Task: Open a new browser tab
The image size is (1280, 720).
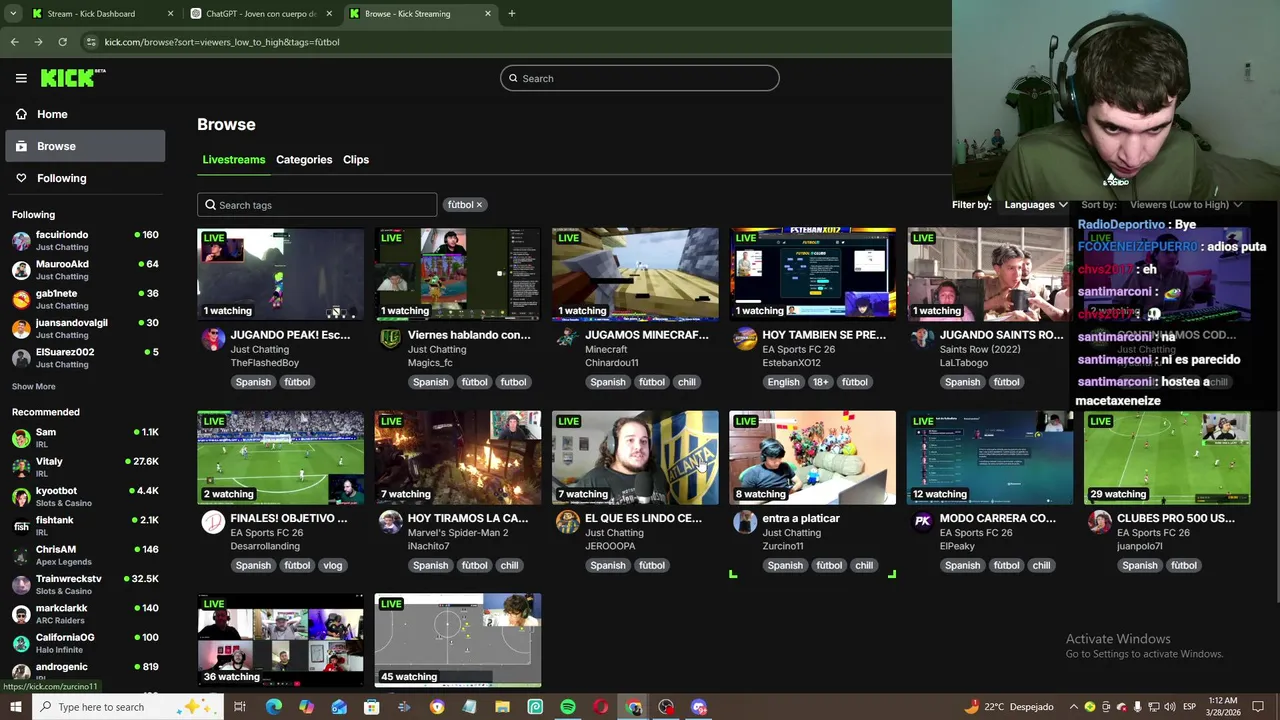Action: pyautogui.click(x=512, y=14)
